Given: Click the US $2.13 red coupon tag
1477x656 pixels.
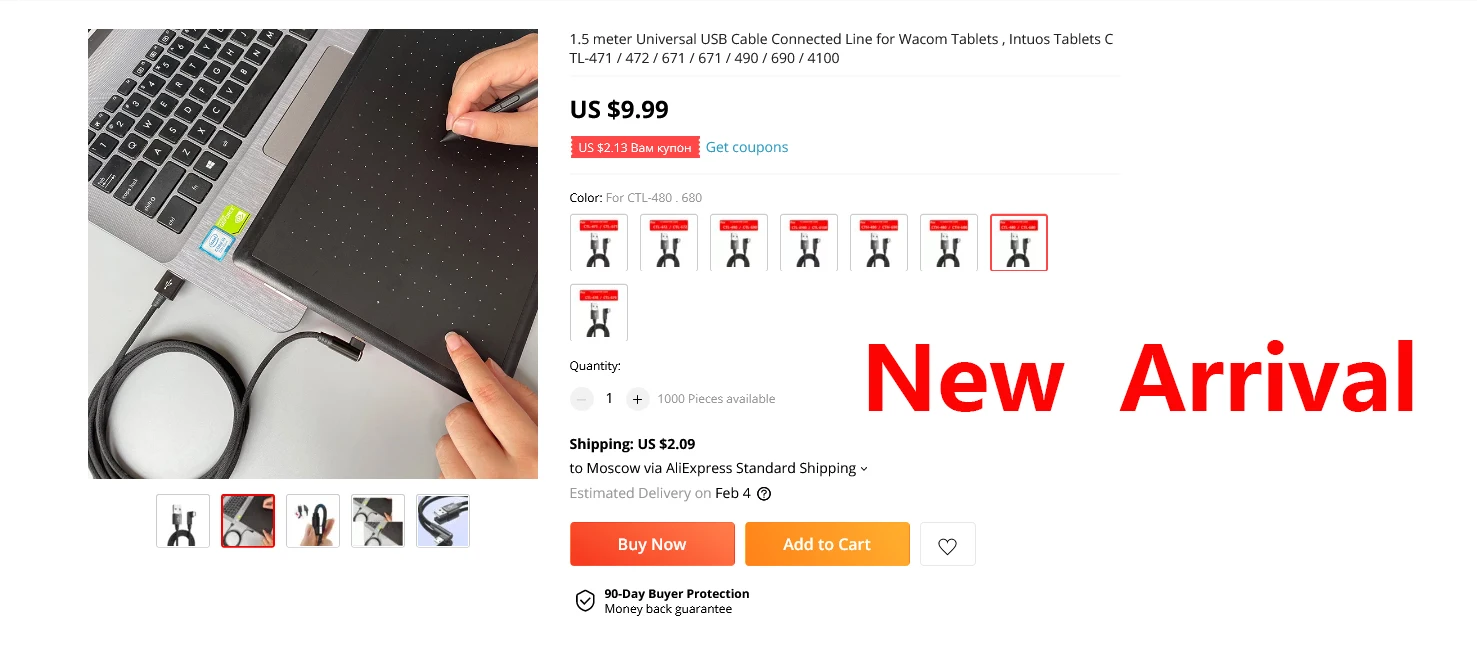Looking at the screenshot, I should 635,148.
